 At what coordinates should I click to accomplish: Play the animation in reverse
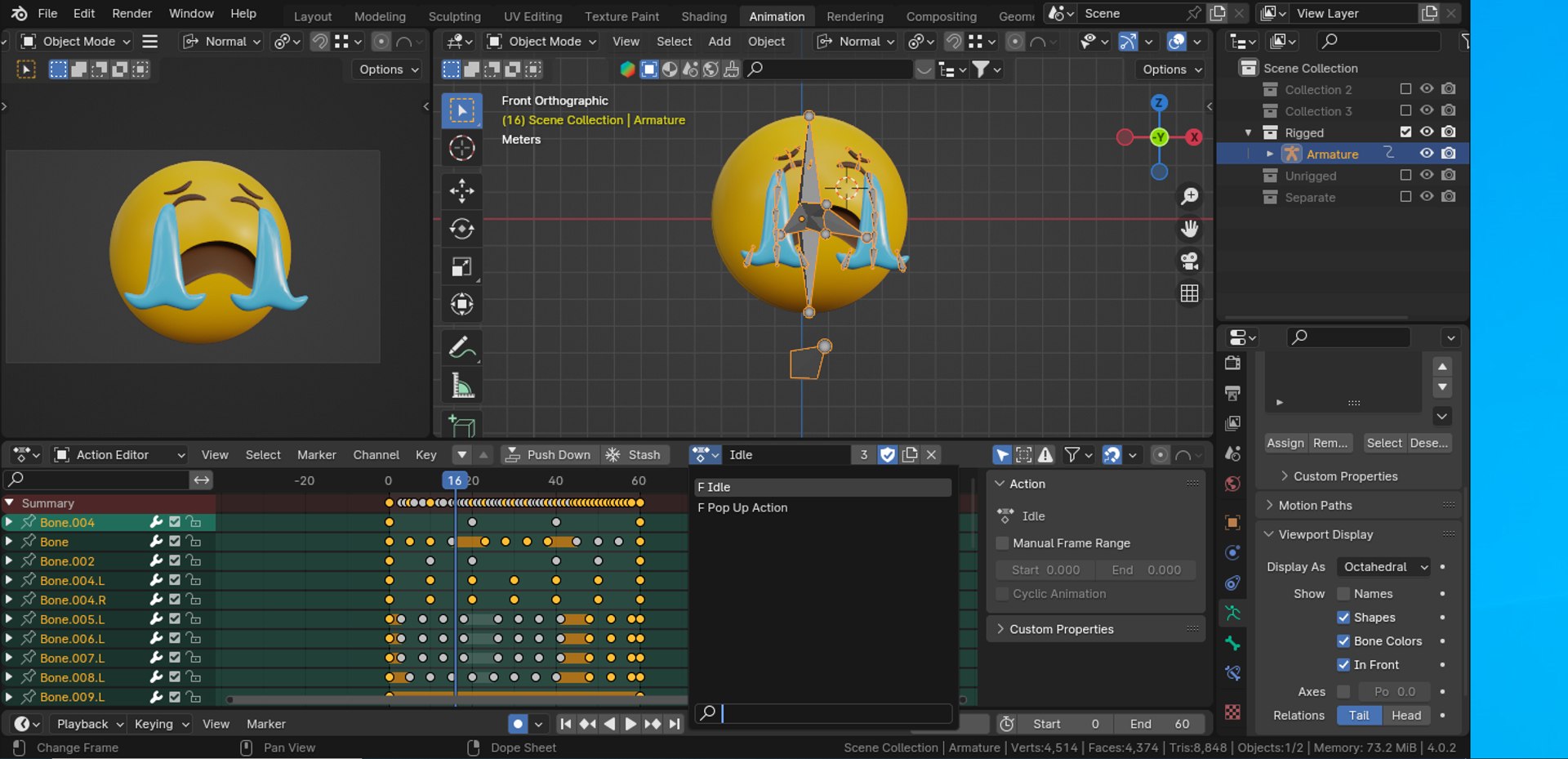[609, 724]
